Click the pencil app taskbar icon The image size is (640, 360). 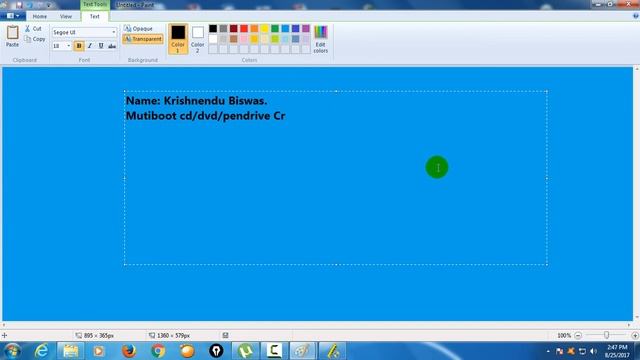click(x=332, y=351)
